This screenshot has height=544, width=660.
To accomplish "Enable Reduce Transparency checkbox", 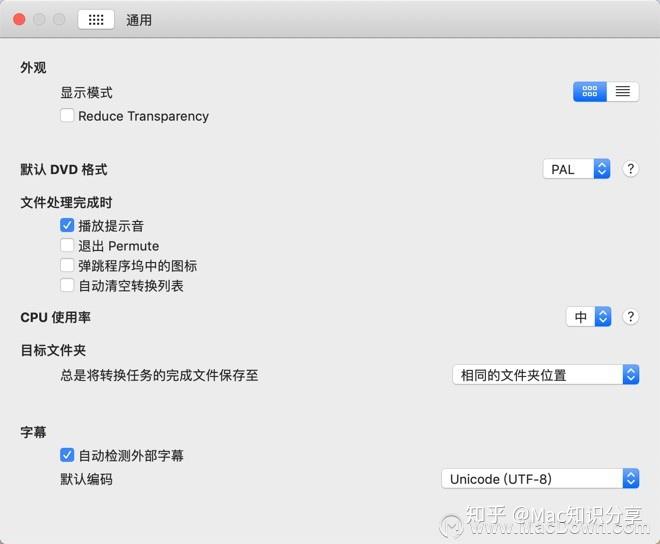I will point(67,115).
